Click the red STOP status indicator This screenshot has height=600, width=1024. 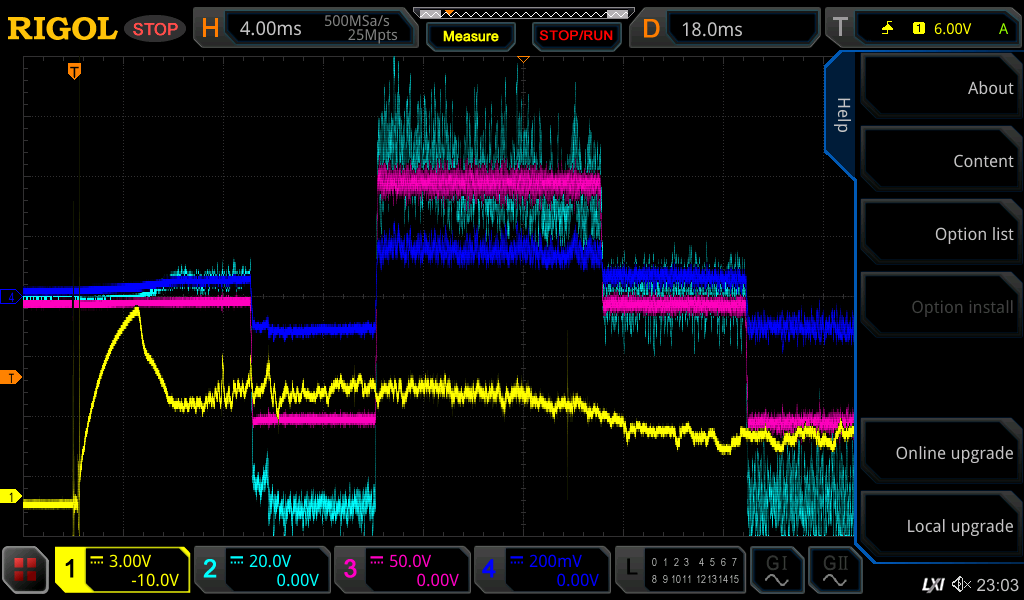[x=155, y=29]
